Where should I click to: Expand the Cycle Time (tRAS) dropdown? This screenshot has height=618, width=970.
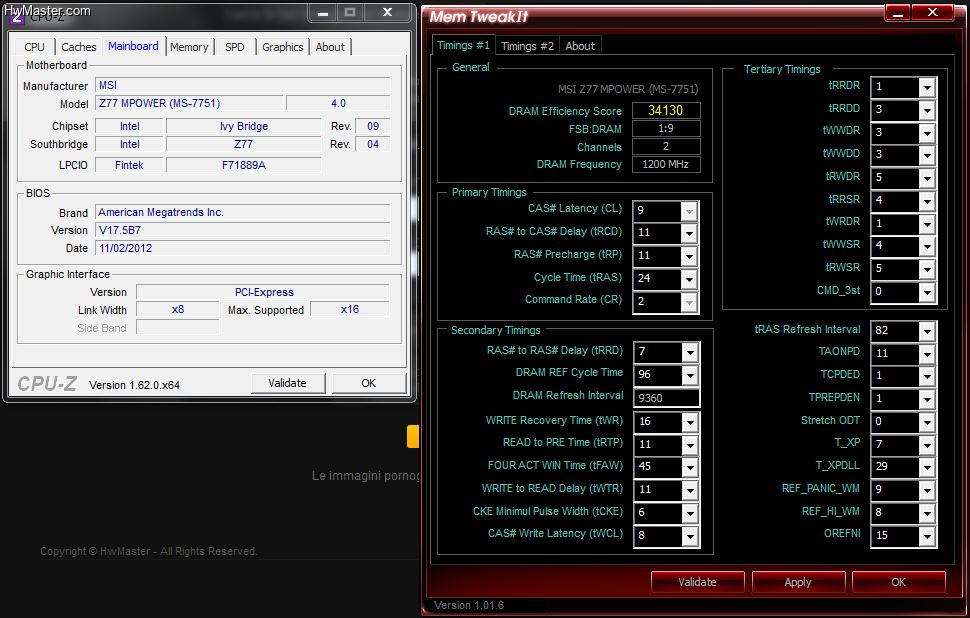pos(689,279)
